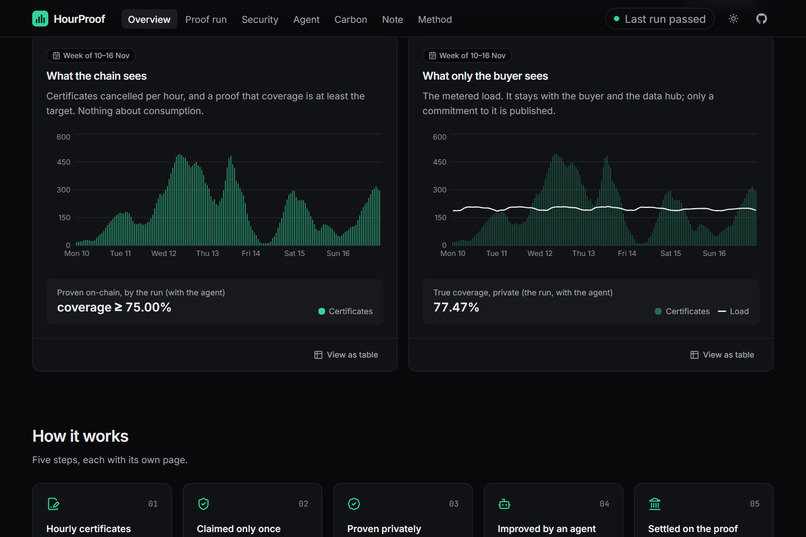Image resolution: width=806 pixels, height=537 pixels.
Task: Open the Settled on the proof step card
Action: tap(704, 510)
